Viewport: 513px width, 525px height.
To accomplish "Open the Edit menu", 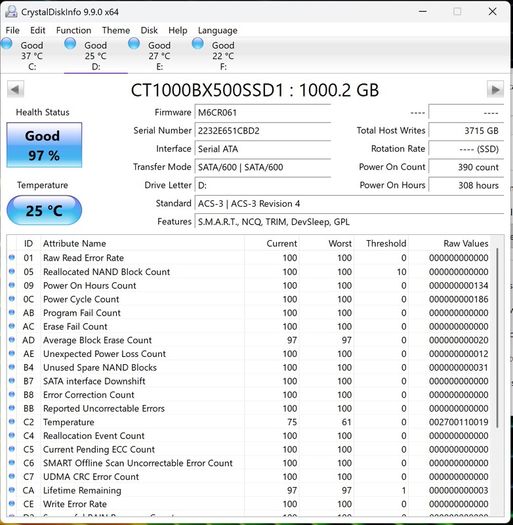I will (x=38, y=30).
